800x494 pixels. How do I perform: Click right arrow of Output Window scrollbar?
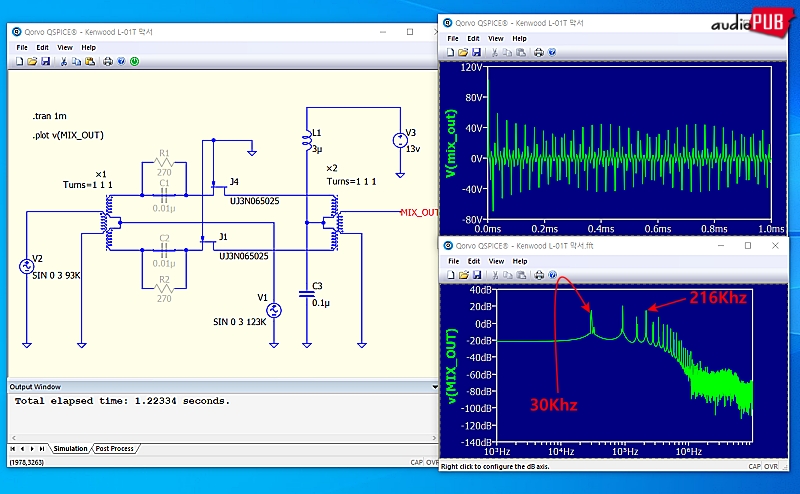point(434,438)
